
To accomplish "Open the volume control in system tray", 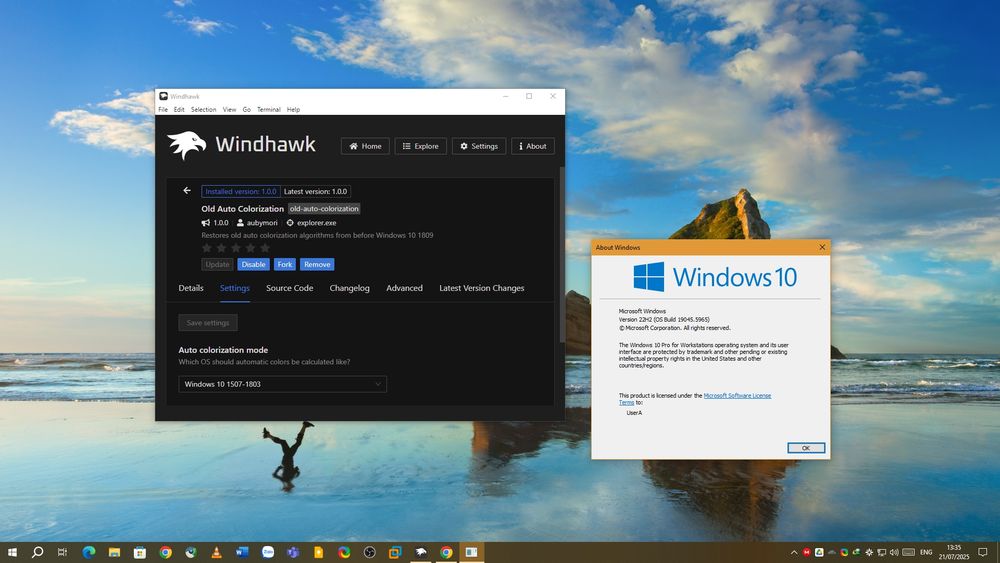I will (x=894, y=552).
